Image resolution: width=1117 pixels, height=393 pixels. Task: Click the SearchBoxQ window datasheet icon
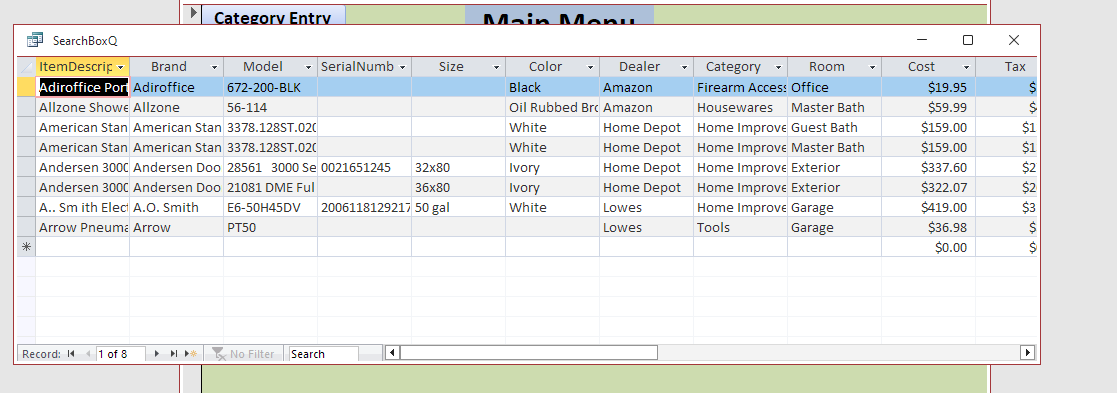pyautogui.click(x=34, y=41)
